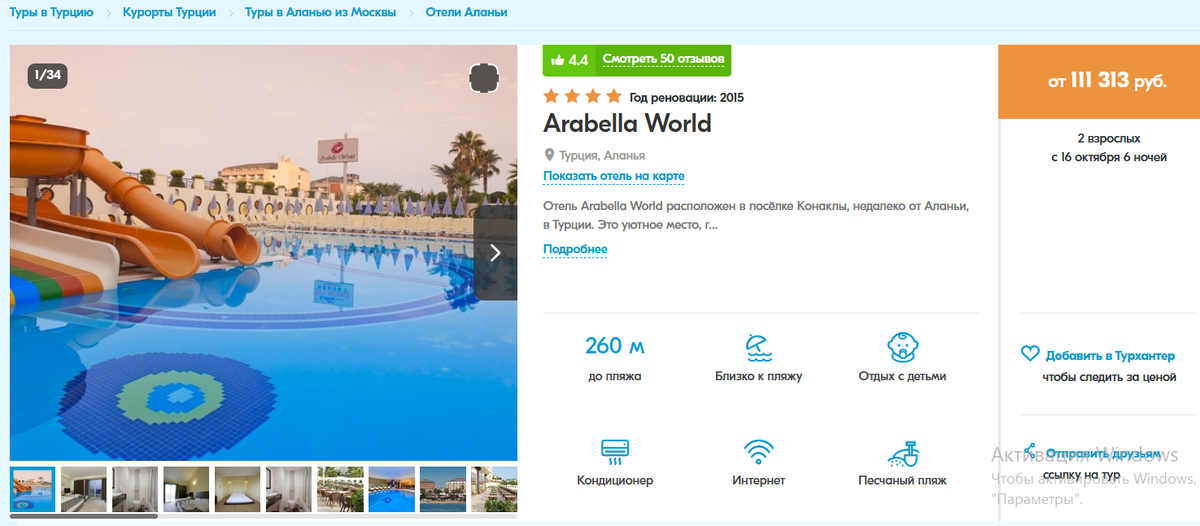Click the 'с 16 октября 6 ночей' text
This screenshot has width=1200, height=526.
point(1109,157)
